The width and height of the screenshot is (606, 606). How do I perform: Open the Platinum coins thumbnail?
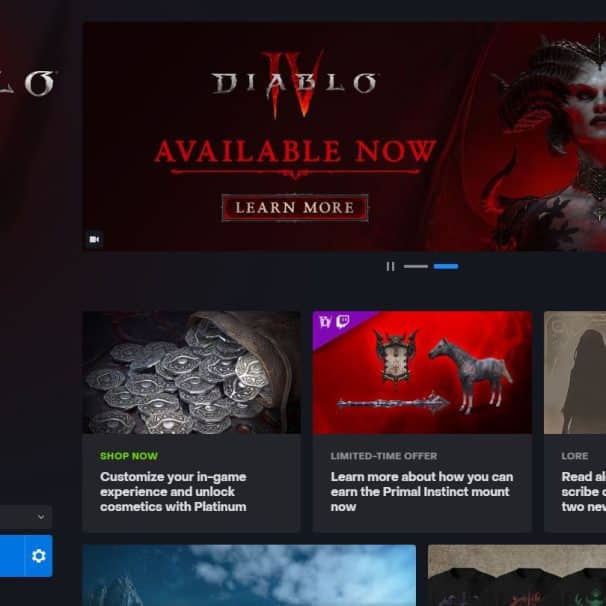192,373
